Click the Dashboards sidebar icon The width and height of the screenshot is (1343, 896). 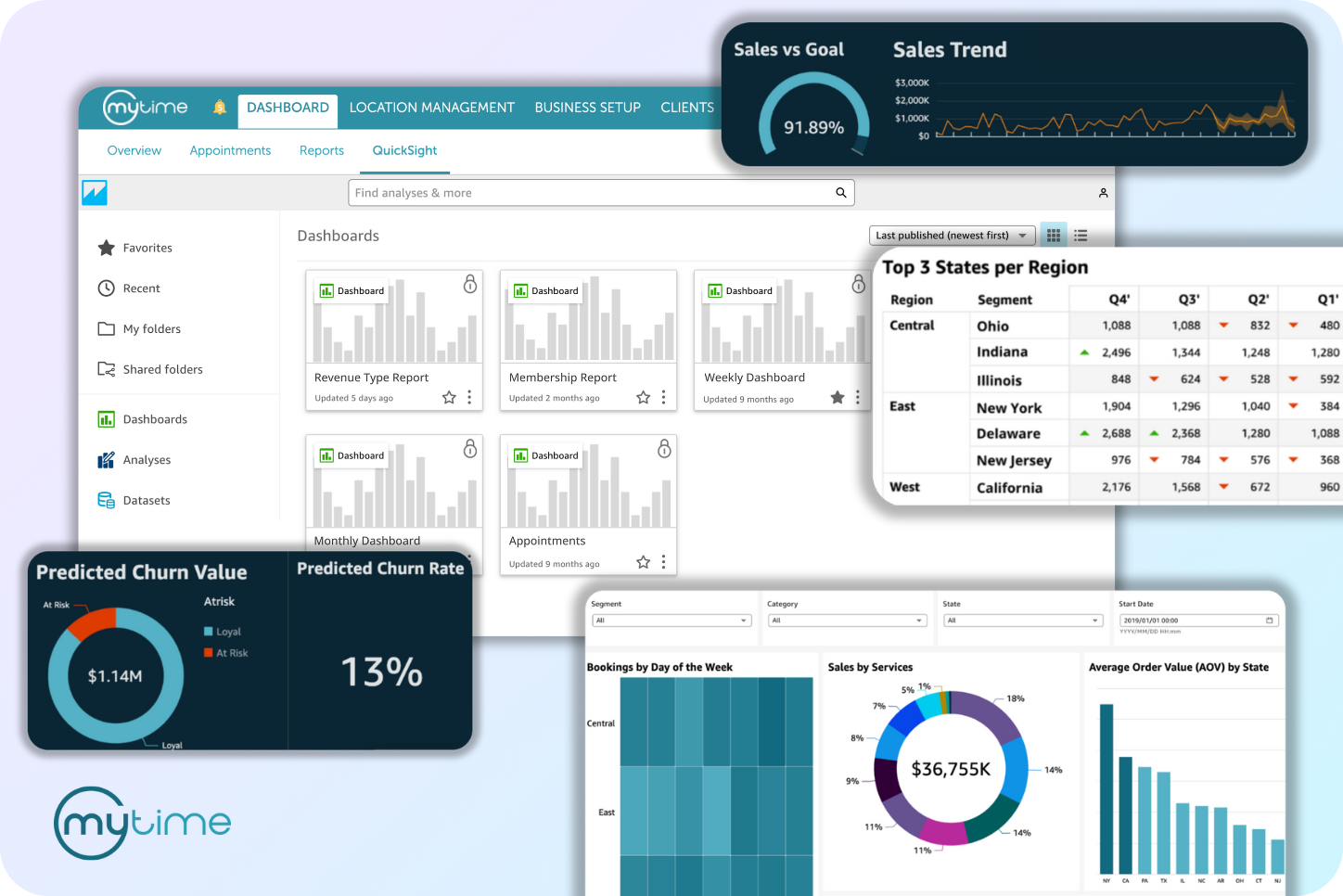[x=106, y=418]
